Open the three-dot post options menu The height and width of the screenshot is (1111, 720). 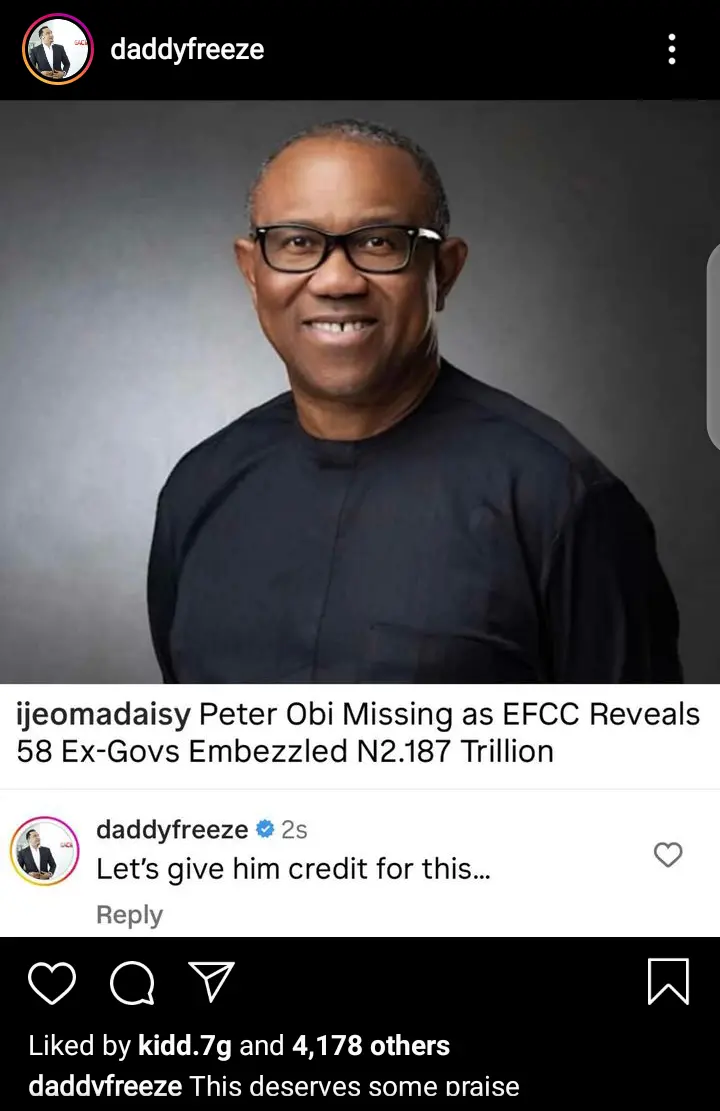(x=671, y=49)
